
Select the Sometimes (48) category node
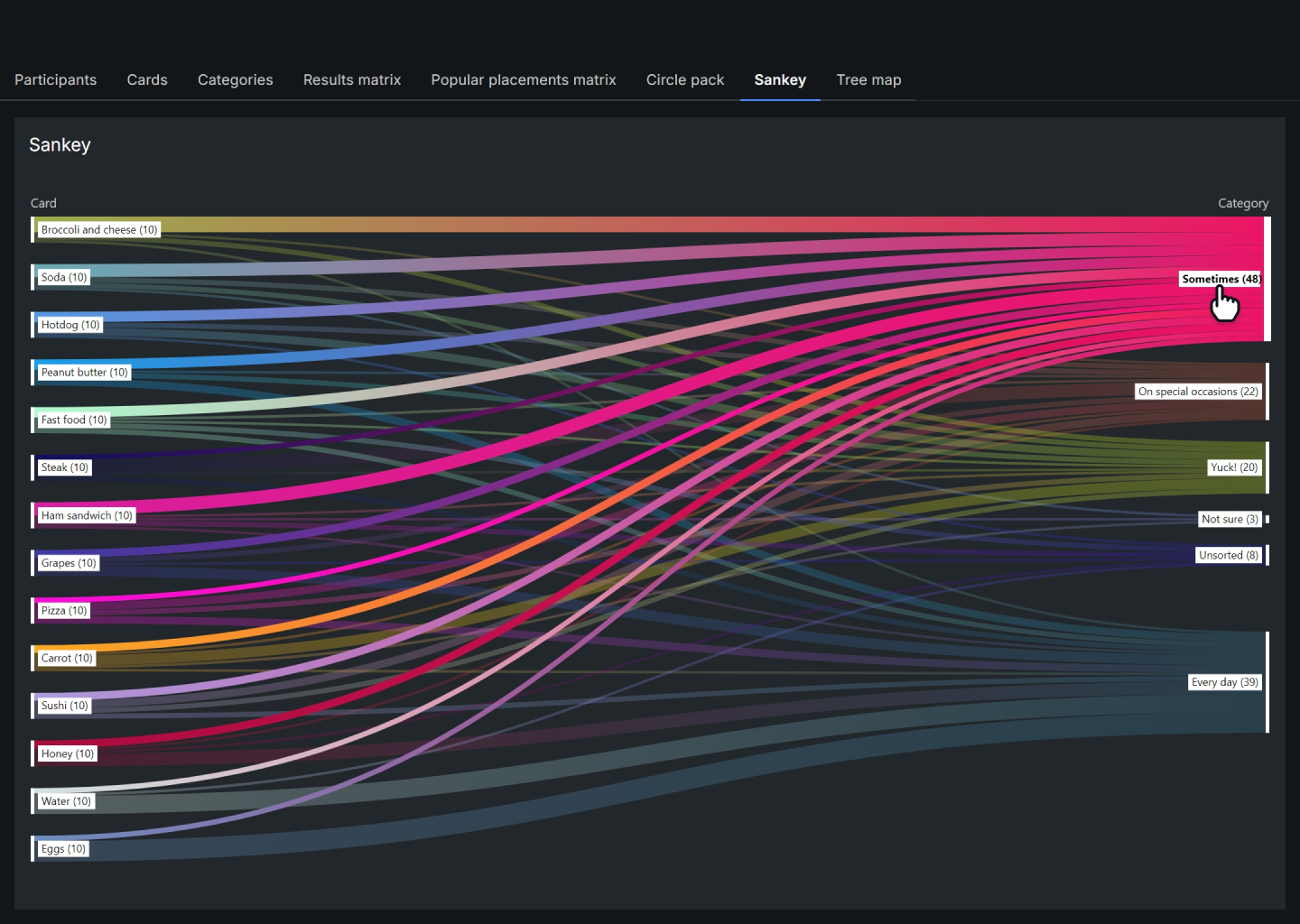click(x=1220, y=279)
